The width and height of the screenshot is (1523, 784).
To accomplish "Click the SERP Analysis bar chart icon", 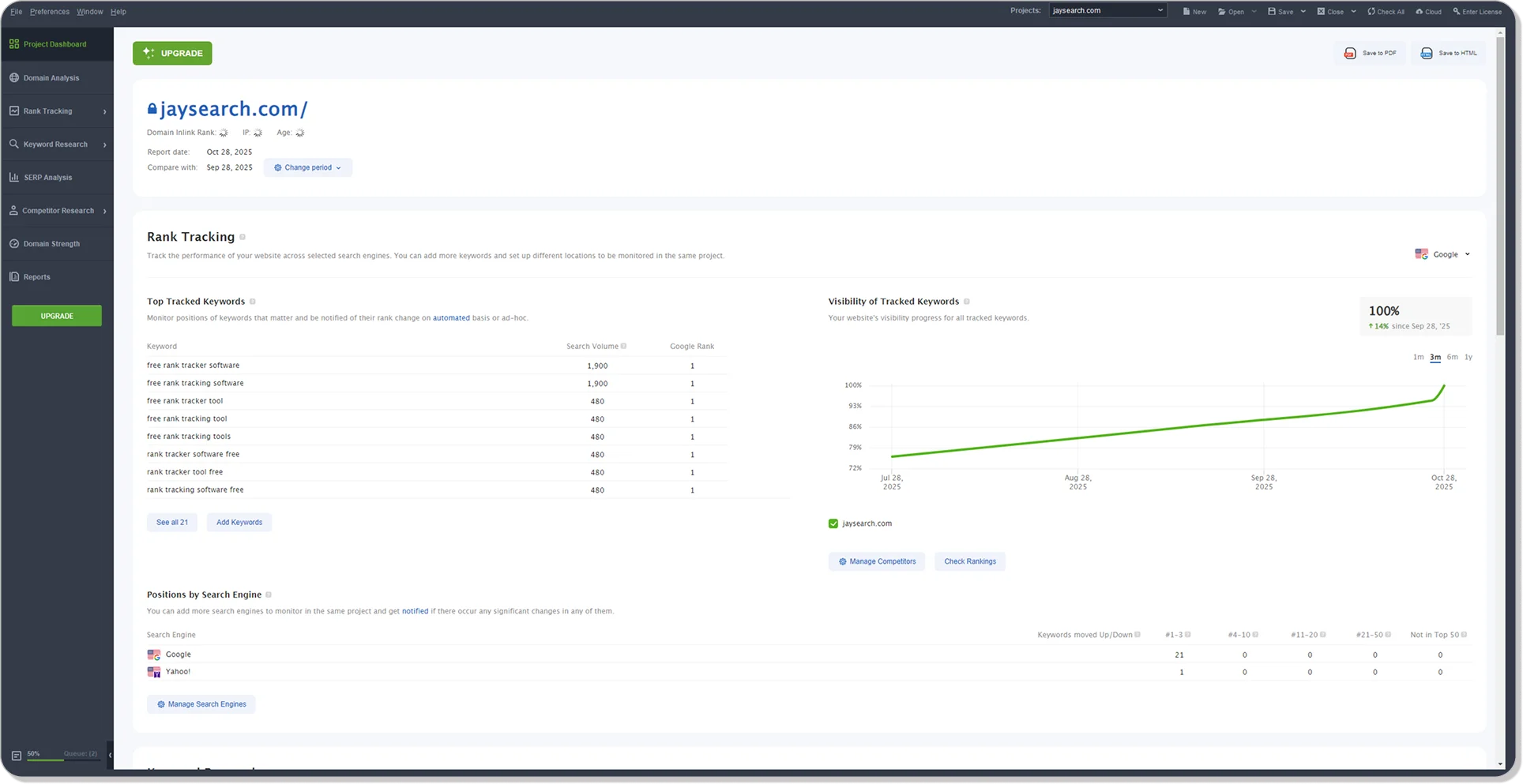I will pyautogui.click(x=14, y=177).
